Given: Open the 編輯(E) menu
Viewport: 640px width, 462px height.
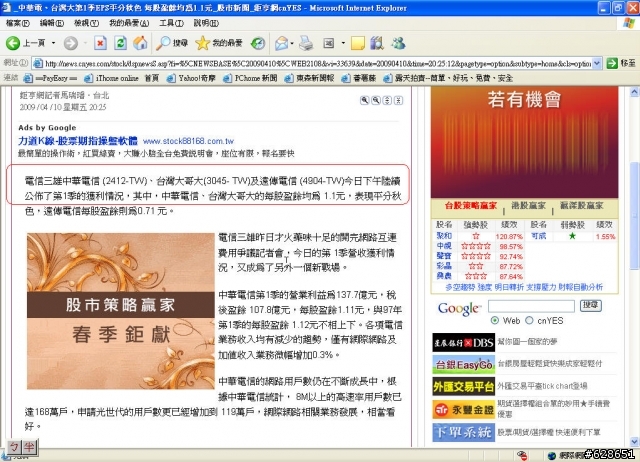Looking at the screenshot, I should point(52,23).
